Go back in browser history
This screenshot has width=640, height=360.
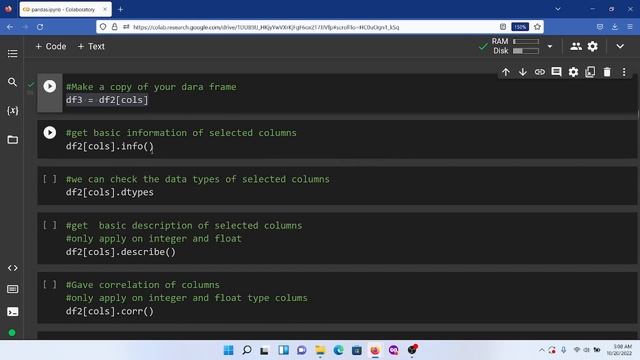pyautogui.click(x=10, y=27)
